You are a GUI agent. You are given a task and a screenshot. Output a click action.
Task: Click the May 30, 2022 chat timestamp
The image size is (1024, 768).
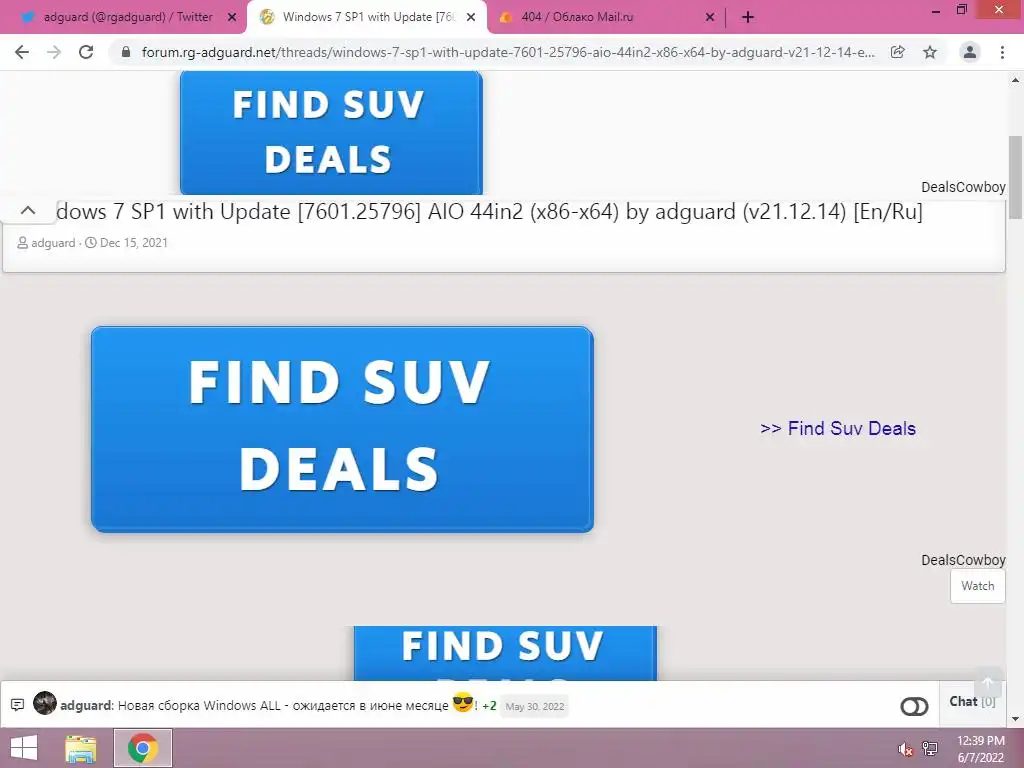click(535, 707)
